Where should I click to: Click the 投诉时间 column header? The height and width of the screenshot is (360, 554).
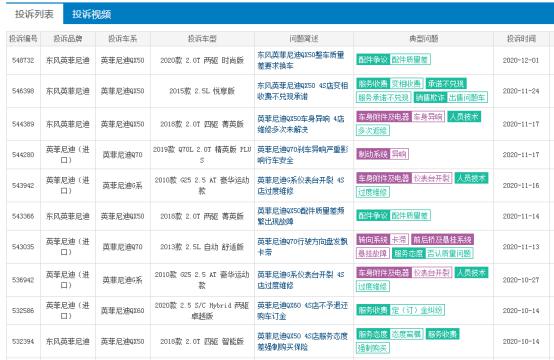coord(521,39)
